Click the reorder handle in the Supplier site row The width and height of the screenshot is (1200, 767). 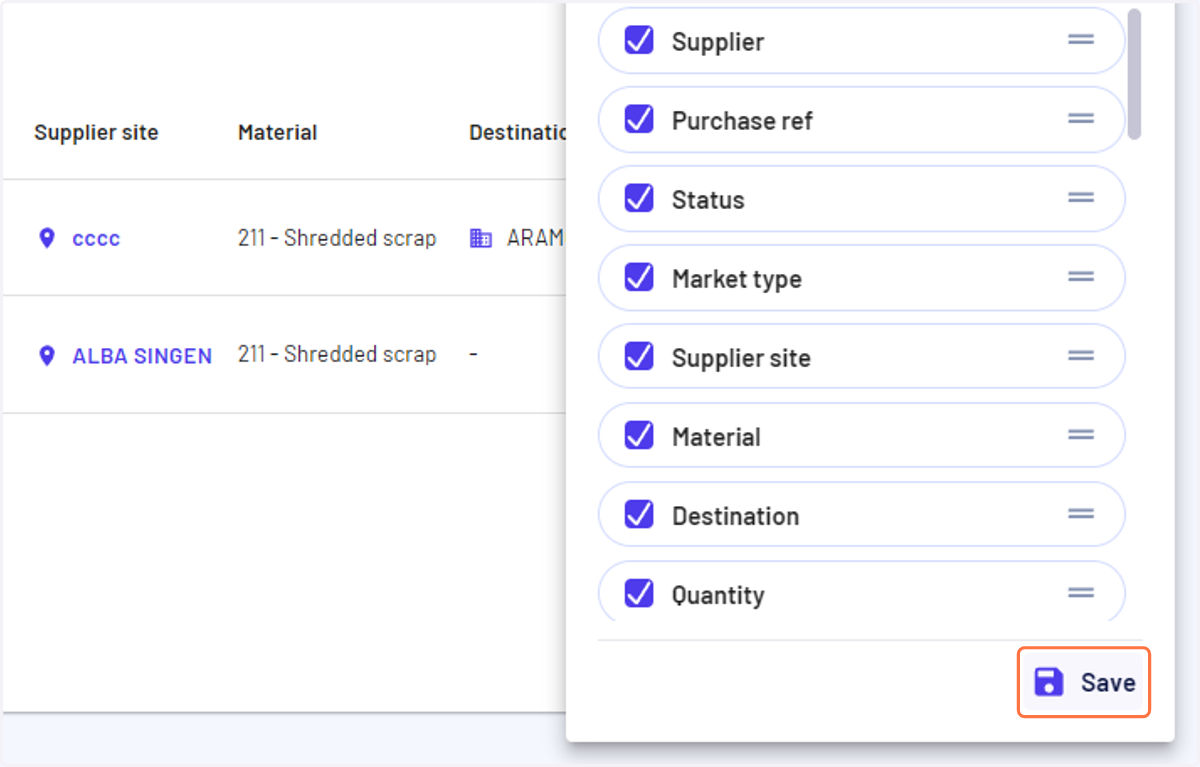tap(1081, 355)
